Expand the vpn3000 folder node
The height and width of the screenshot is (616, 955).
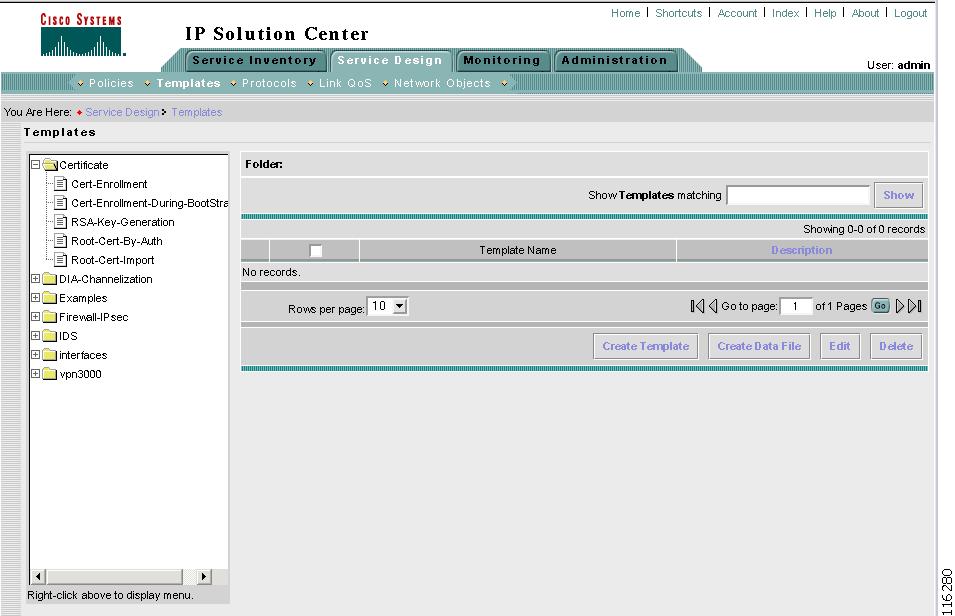click(35, 373)
